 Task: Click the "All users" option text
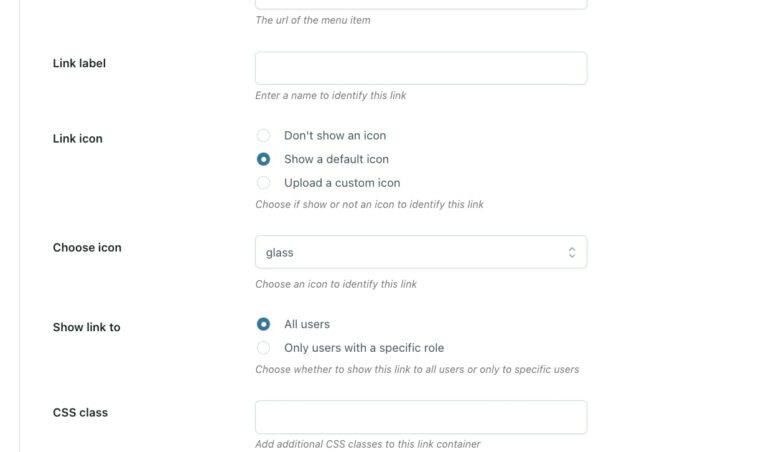(307, 324)
